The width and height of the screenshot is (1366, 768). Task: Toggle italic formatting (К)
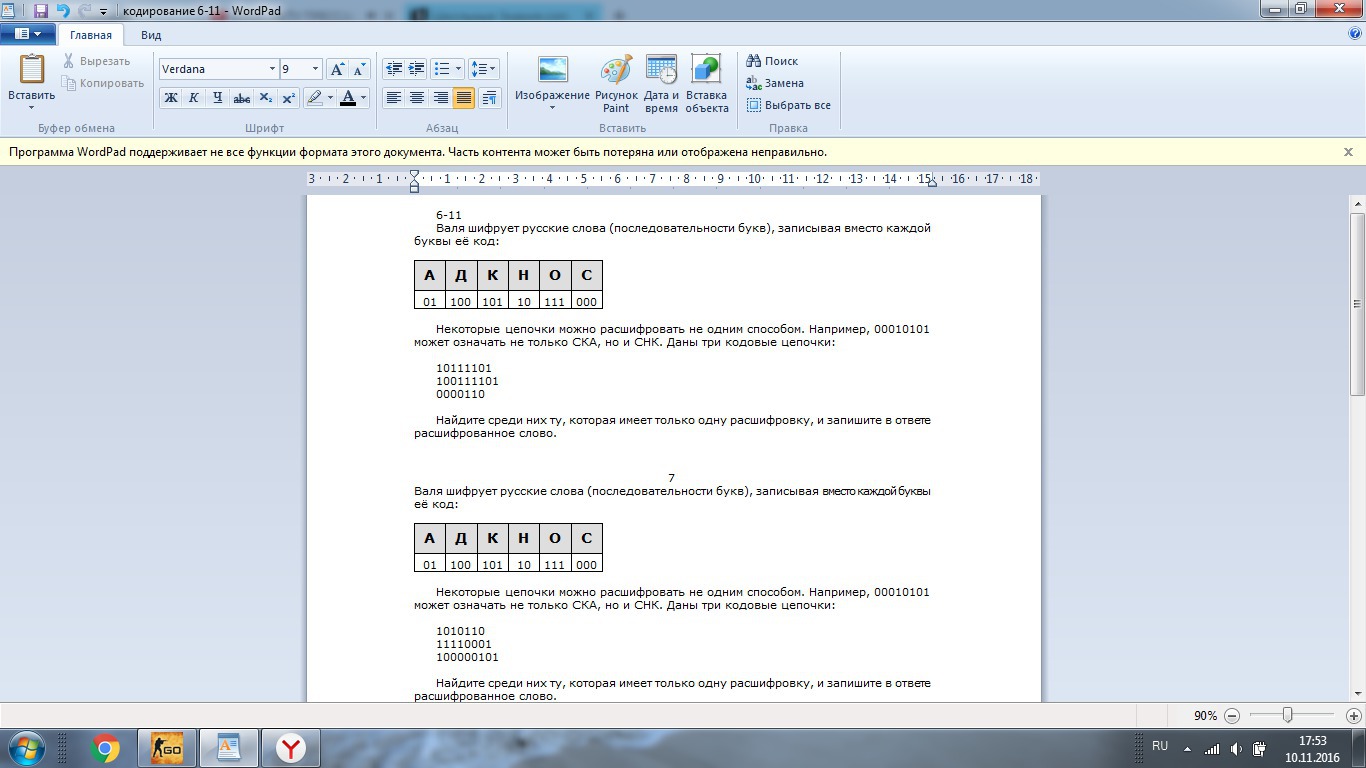tap(193, 98)
